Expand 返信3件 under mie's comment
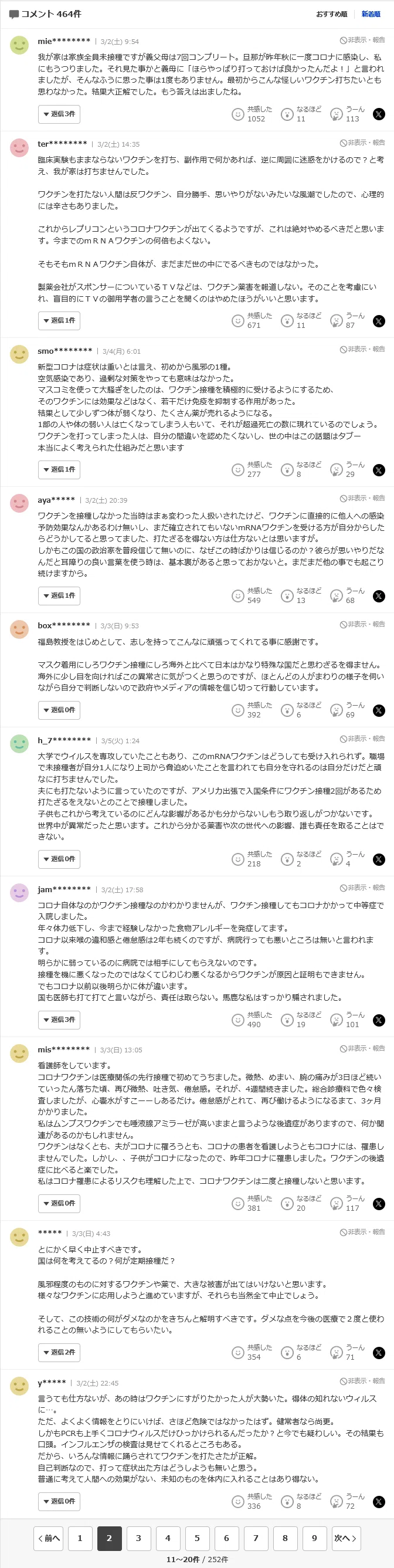 pyautogui.click(x=59, y=114)
